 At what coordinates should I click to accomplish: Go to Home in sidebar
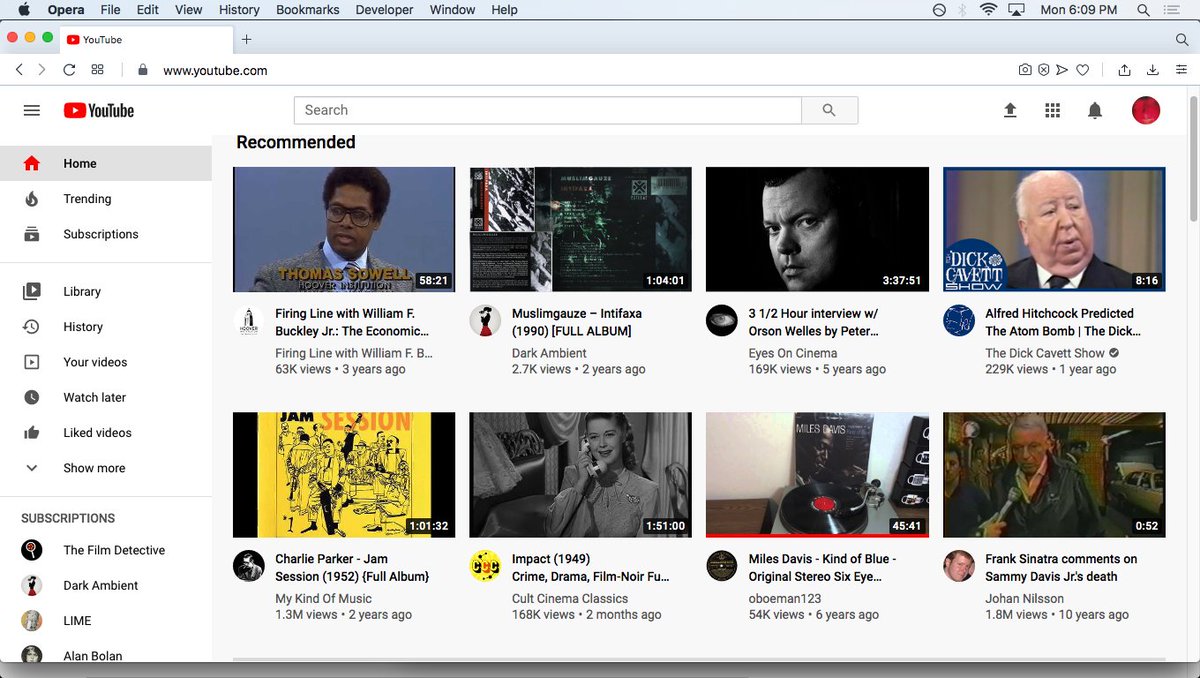point(106,164)
